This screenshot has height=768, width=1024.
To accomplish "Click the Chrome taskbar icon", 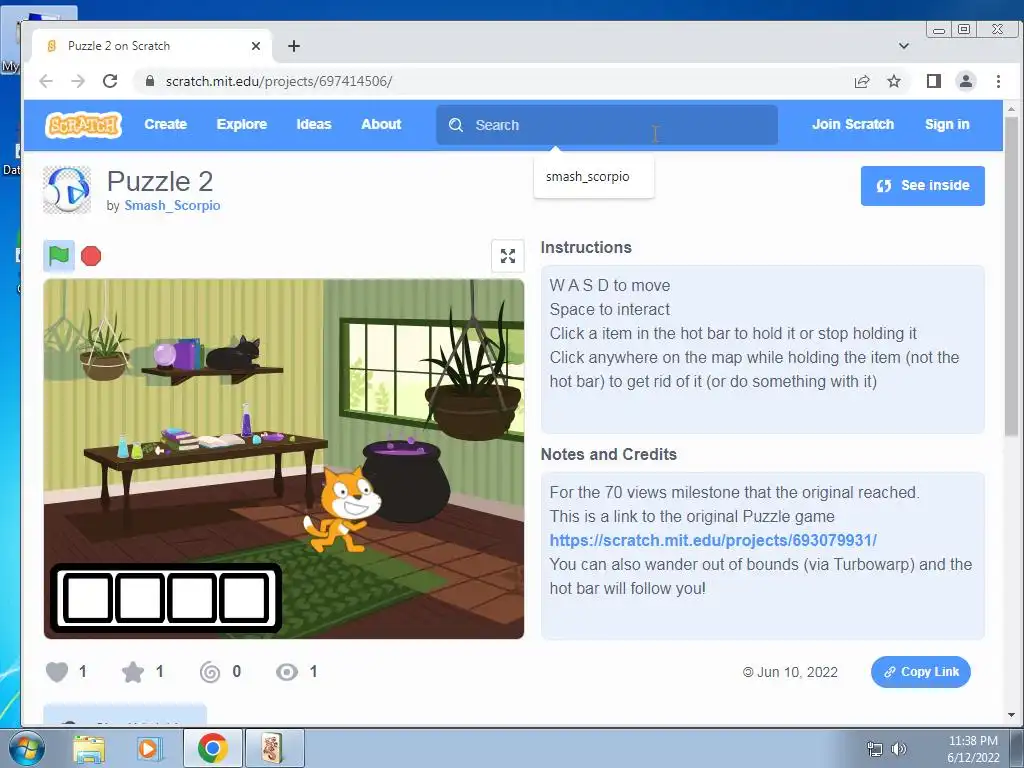I will (x=212, y=748).
